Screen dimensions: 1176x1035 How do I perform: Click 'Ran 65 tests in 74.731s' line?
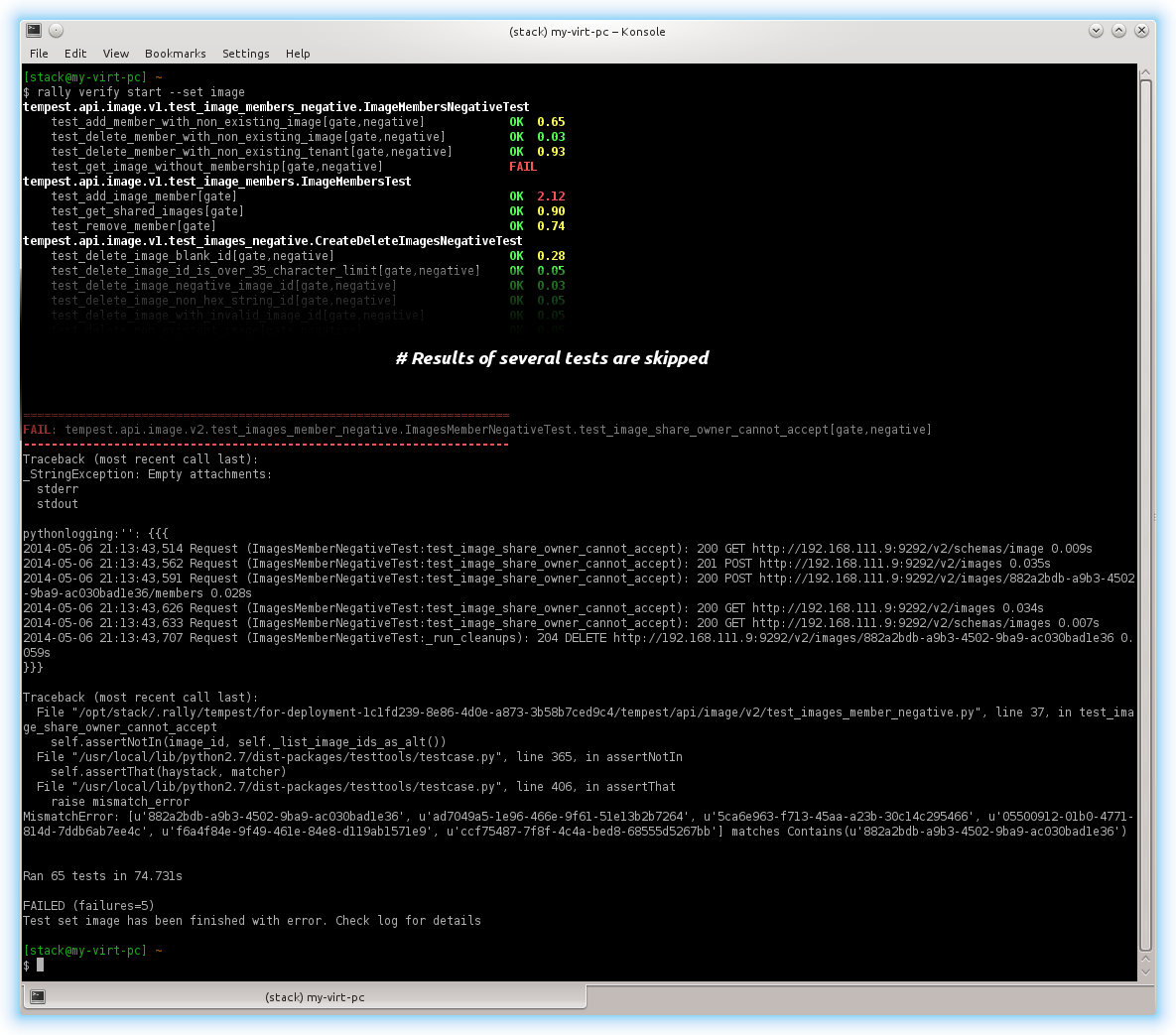coord(102,876)
